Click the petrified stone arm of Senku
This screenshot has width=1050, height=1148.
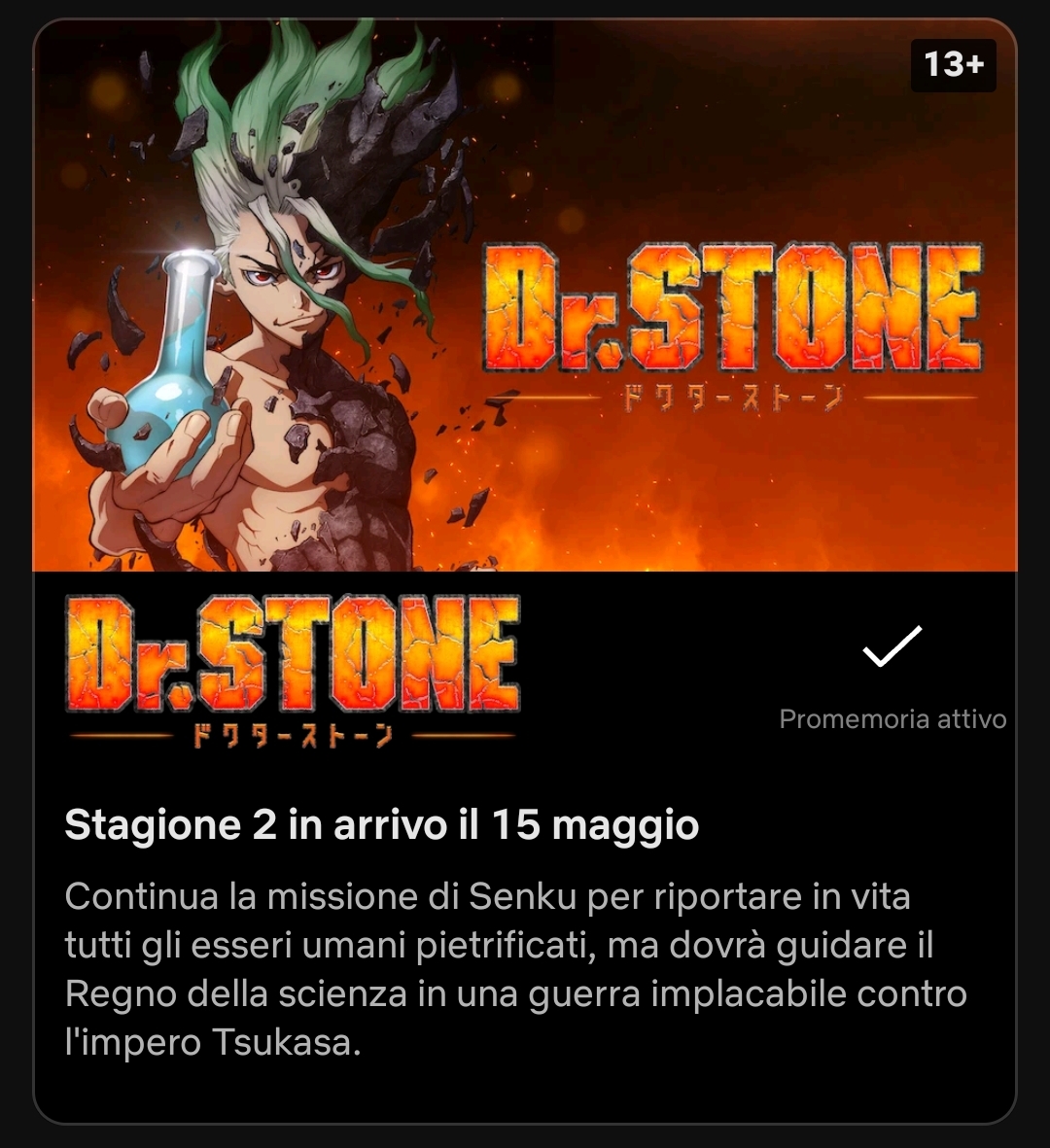pyautogui.click(x=359, y=469)
